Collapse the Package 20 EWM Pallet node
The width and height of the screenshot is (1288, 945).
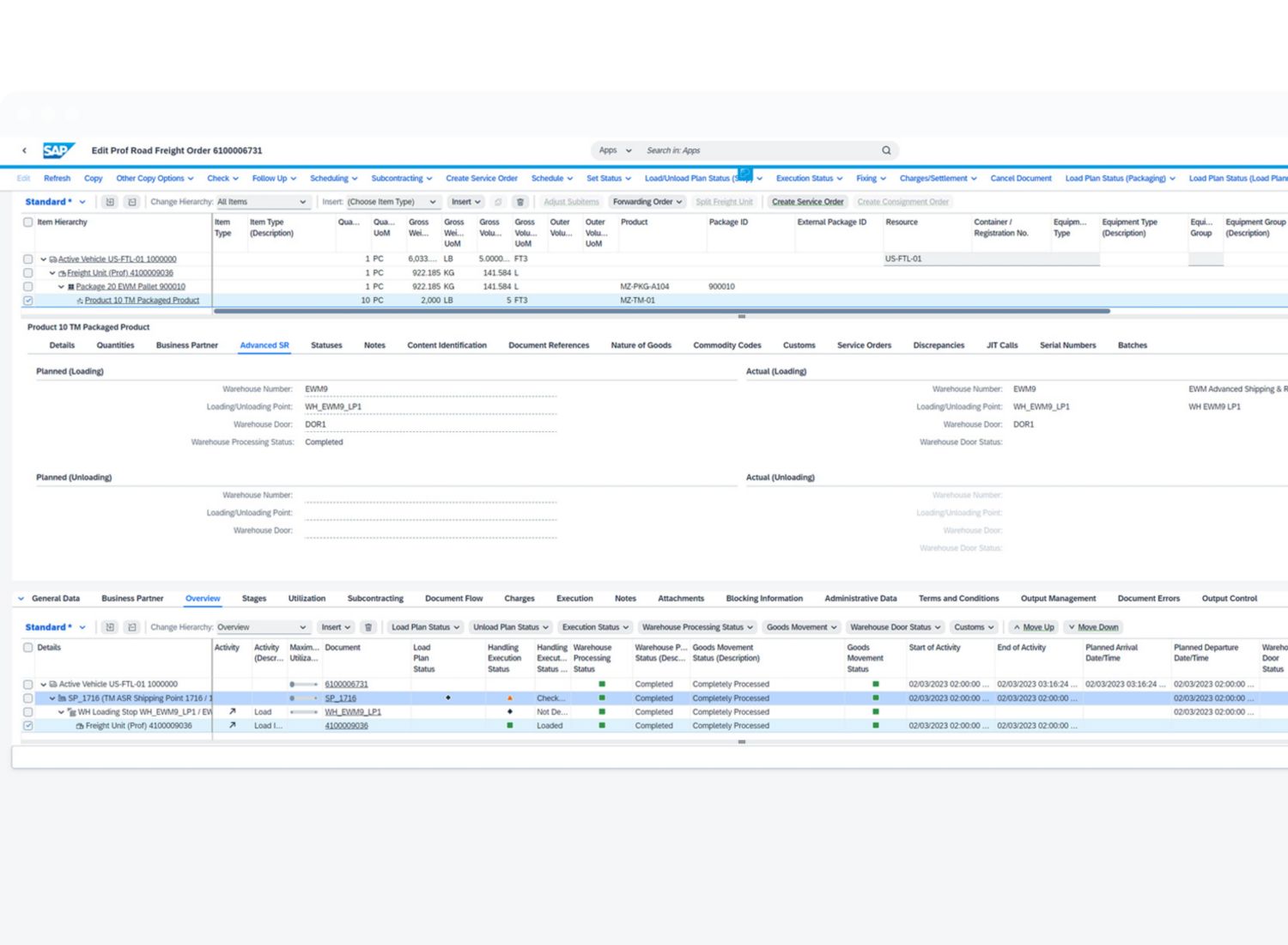(61, 287)
